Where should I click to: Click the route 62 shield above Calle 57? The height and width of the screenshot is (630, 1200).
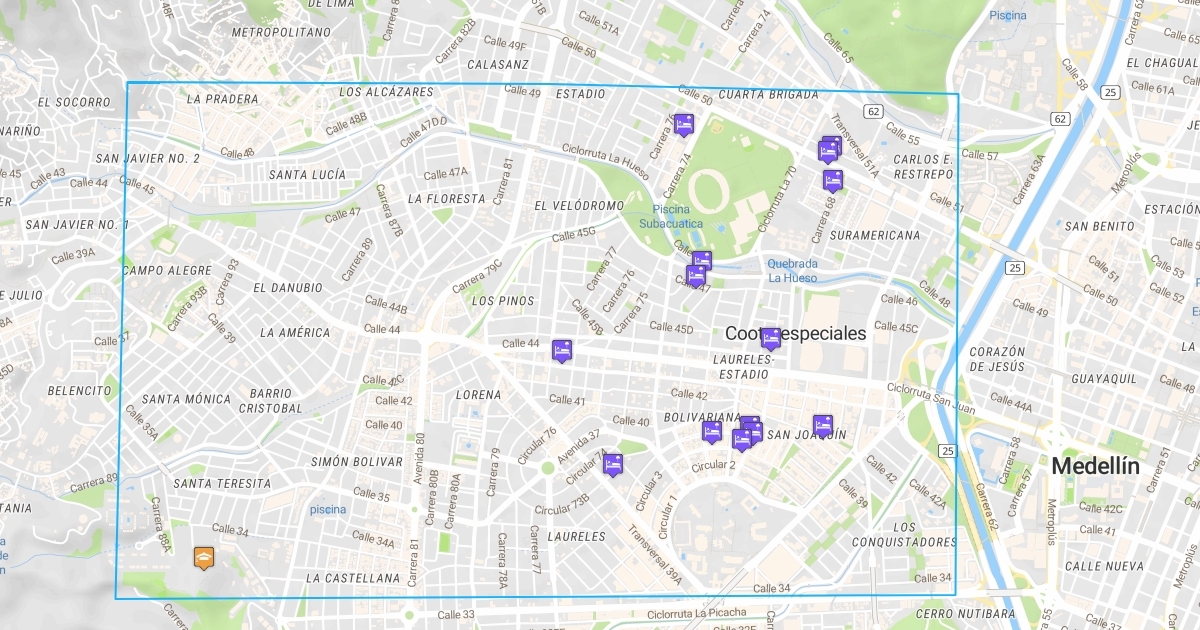point(1060,119)
